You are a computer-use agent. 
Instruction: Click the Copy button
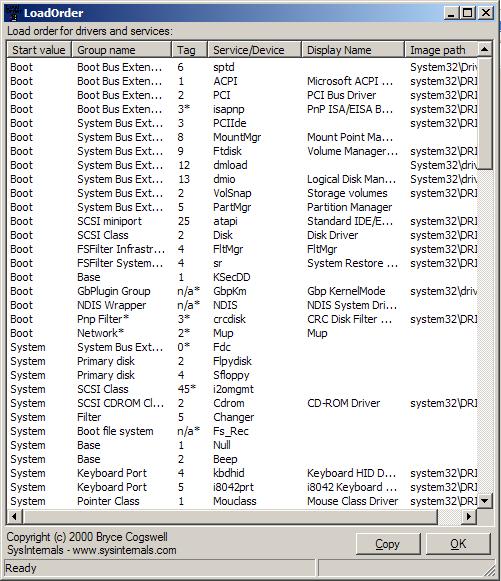point(388,544)
